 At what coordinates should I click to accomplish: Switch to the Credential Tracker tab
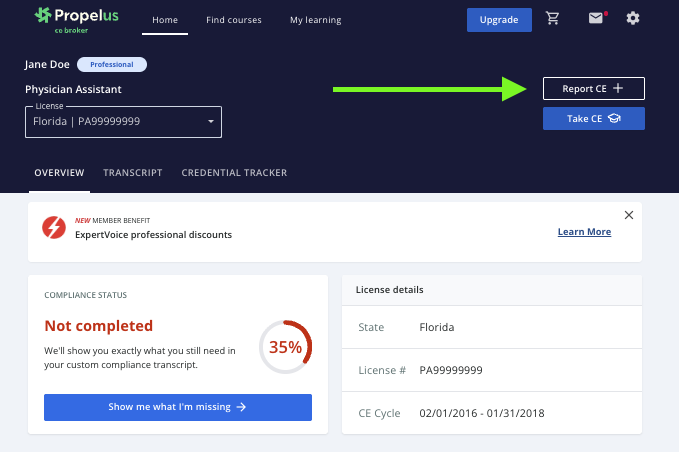coord(234,173)
